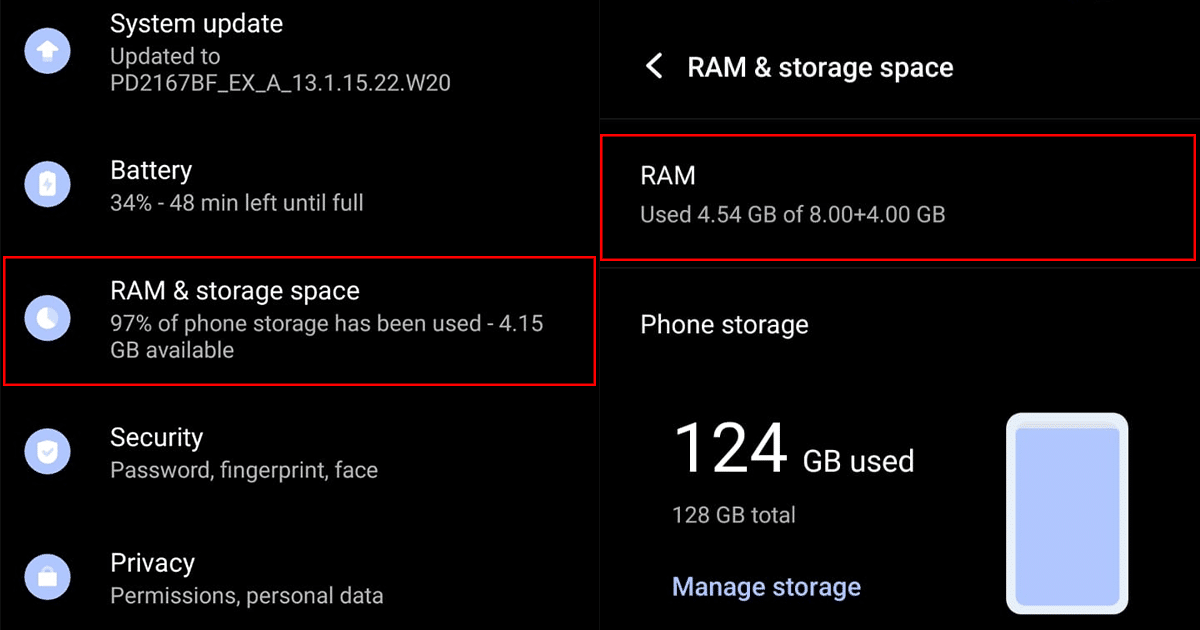Tap the phone storage fill graphic
1200x630 pixels.
(1066, 516)
